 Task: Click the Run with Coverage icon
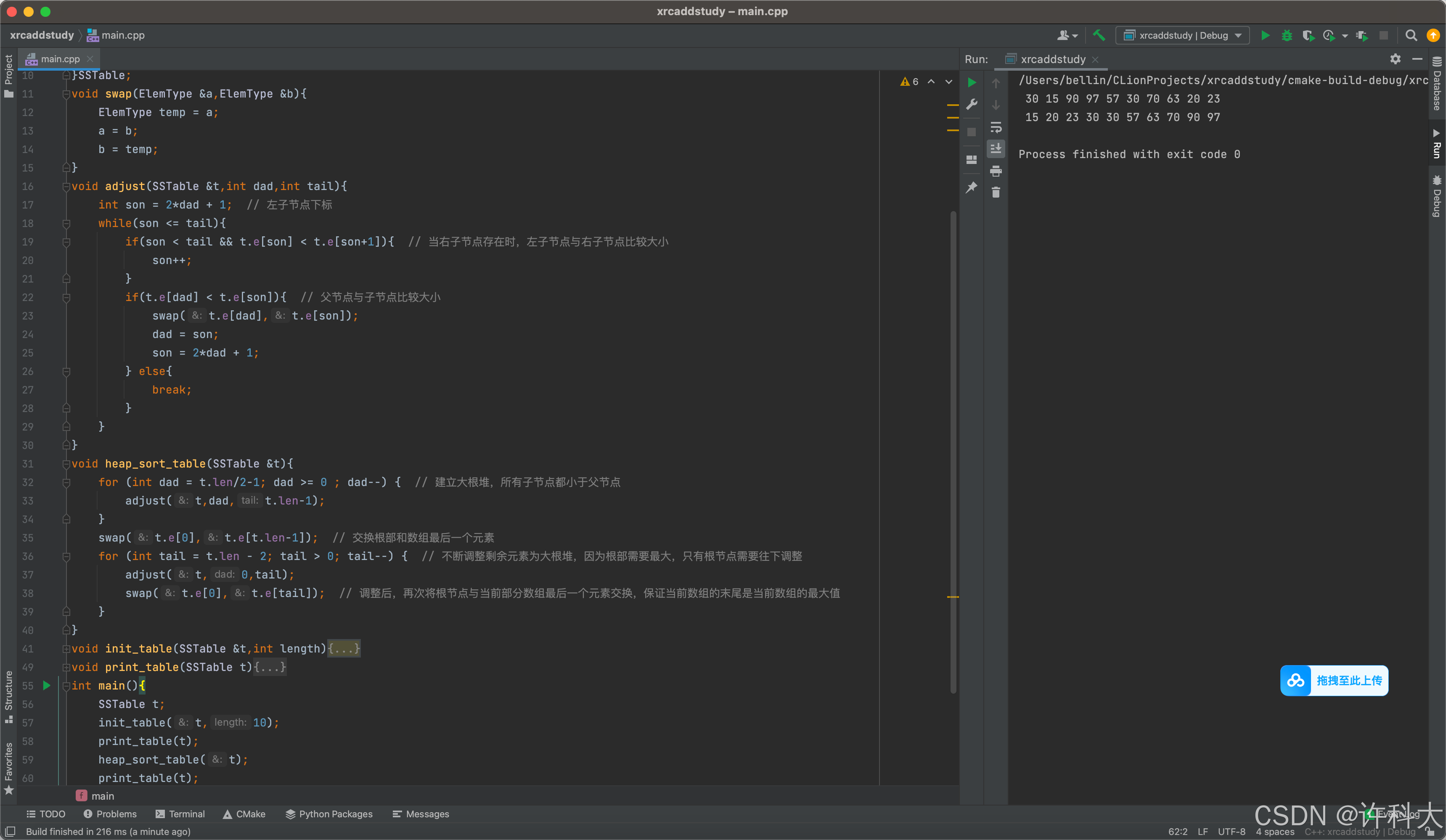pyautogui.click(x=1308, y=35)
